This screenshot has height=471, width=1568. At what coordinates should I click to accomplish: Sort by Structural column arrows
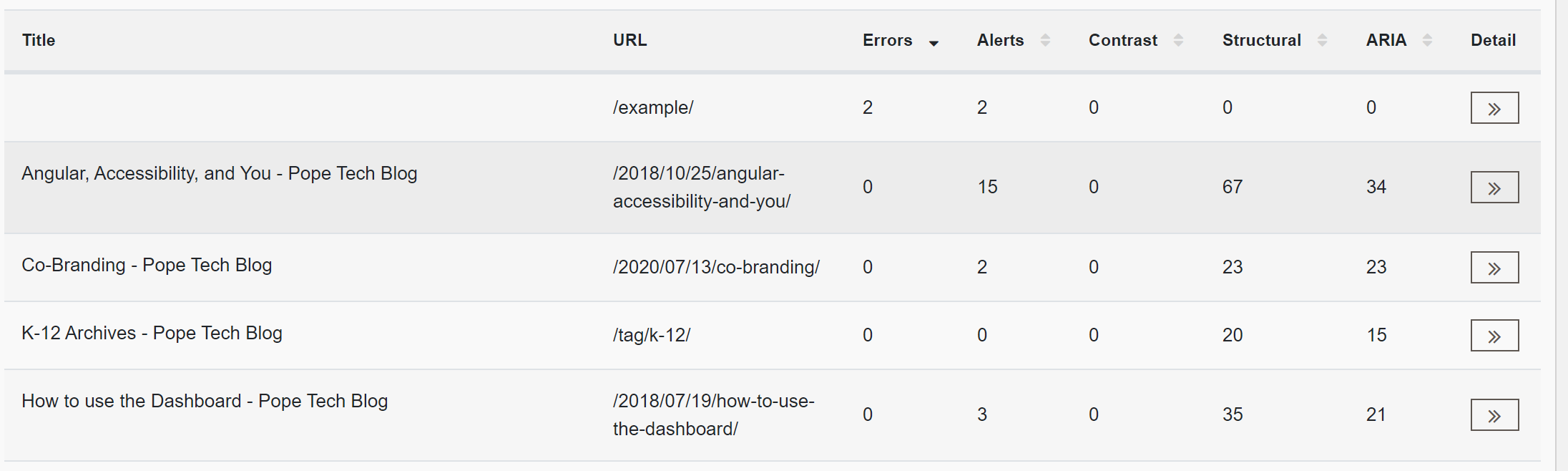tap(1322, 40)
